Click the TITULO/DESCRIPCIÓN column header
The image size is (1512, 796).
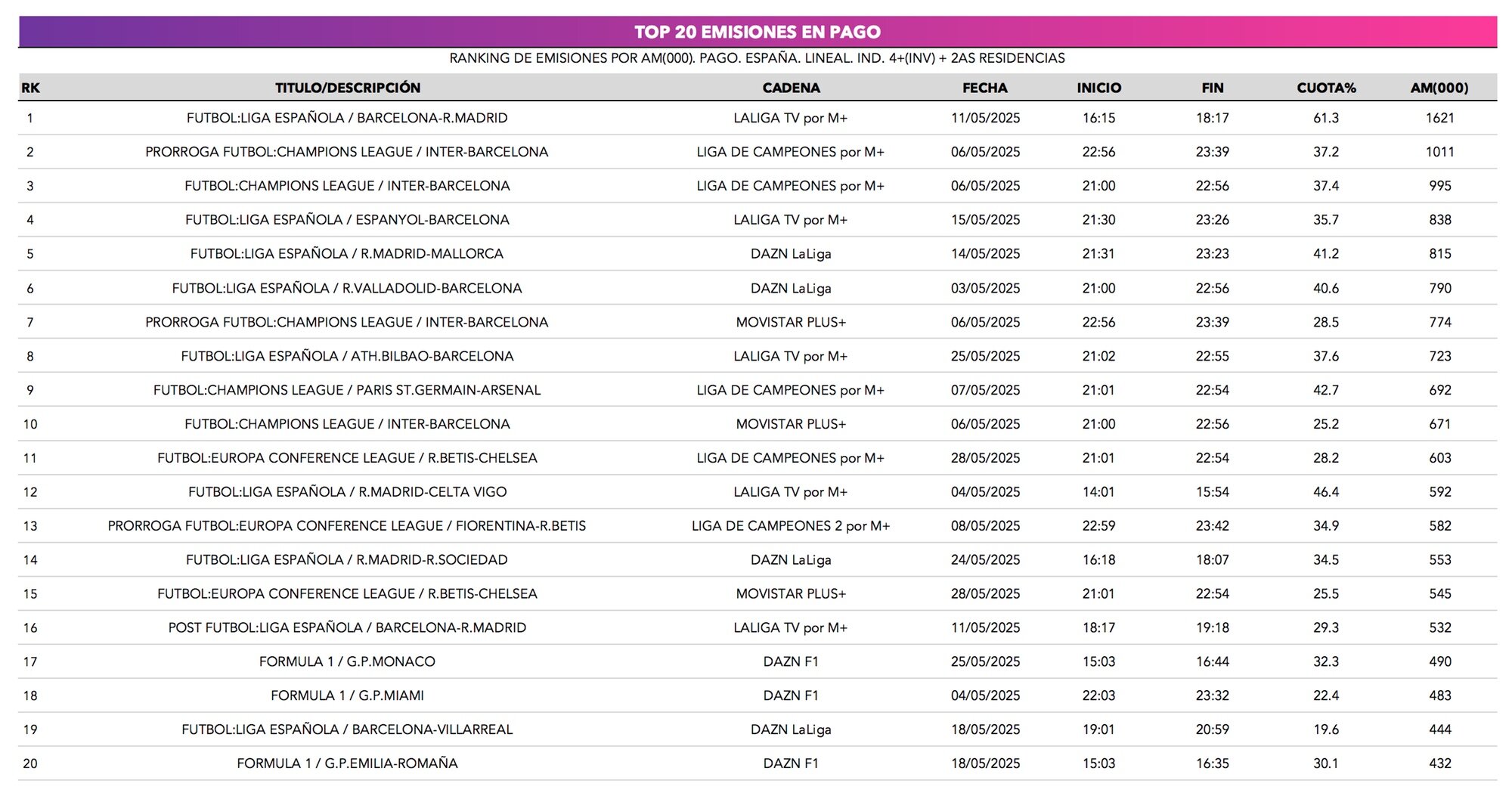coord(348,88)
